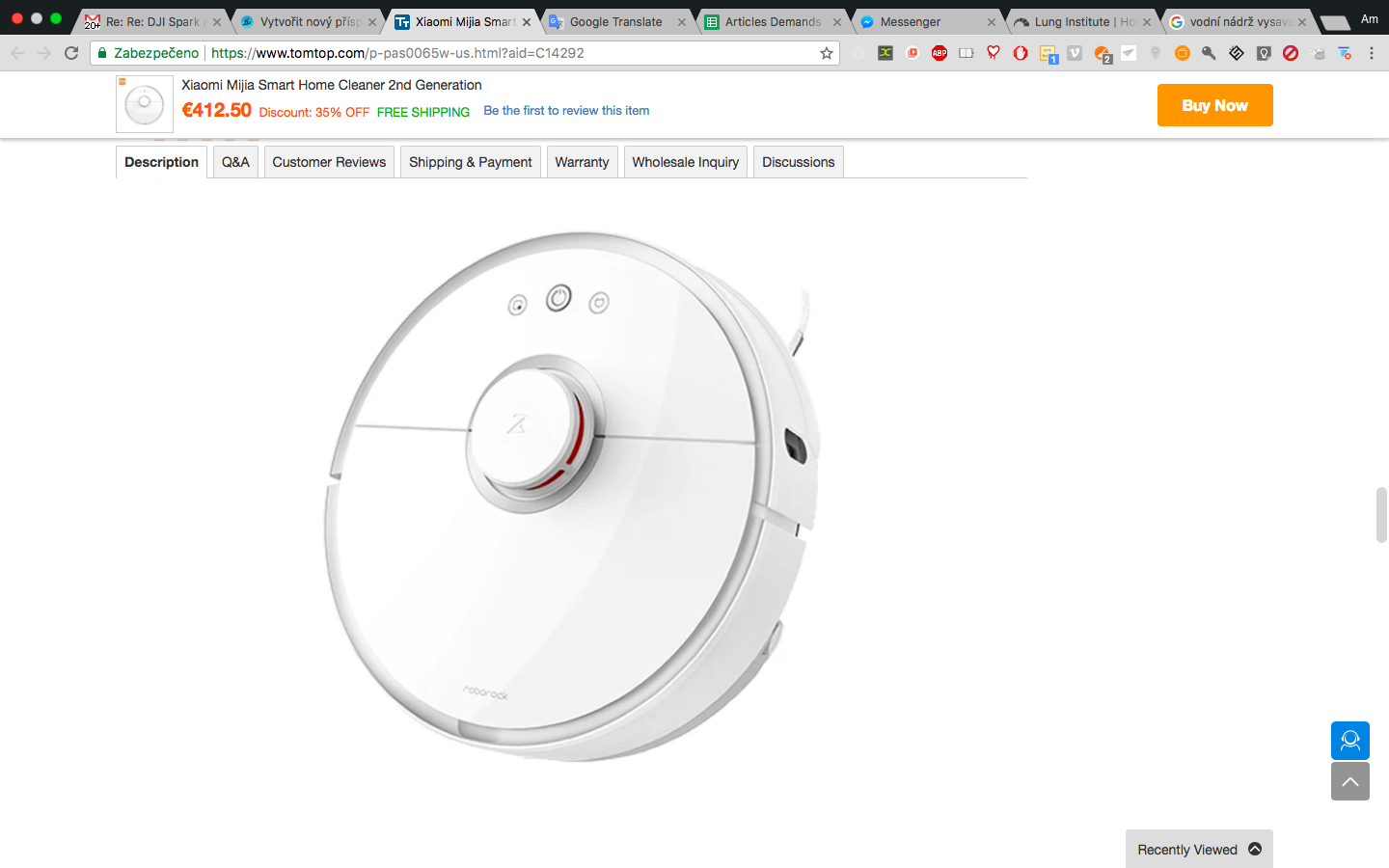Click the Buy Now button
The width and height of the screenshot is (1389, 868).
tap(1214, 104)
